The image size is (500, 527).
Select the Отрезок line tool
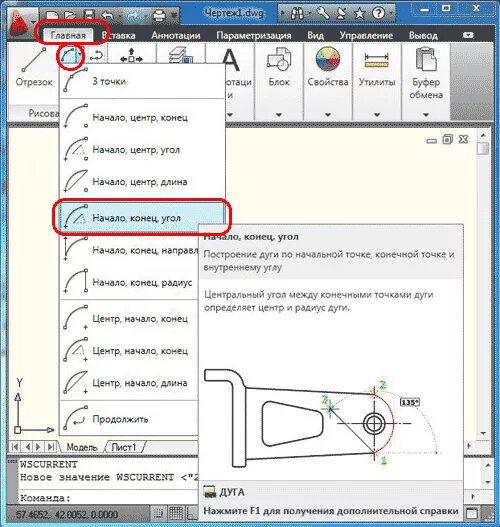pyautogui.click(x=34, y=67)
